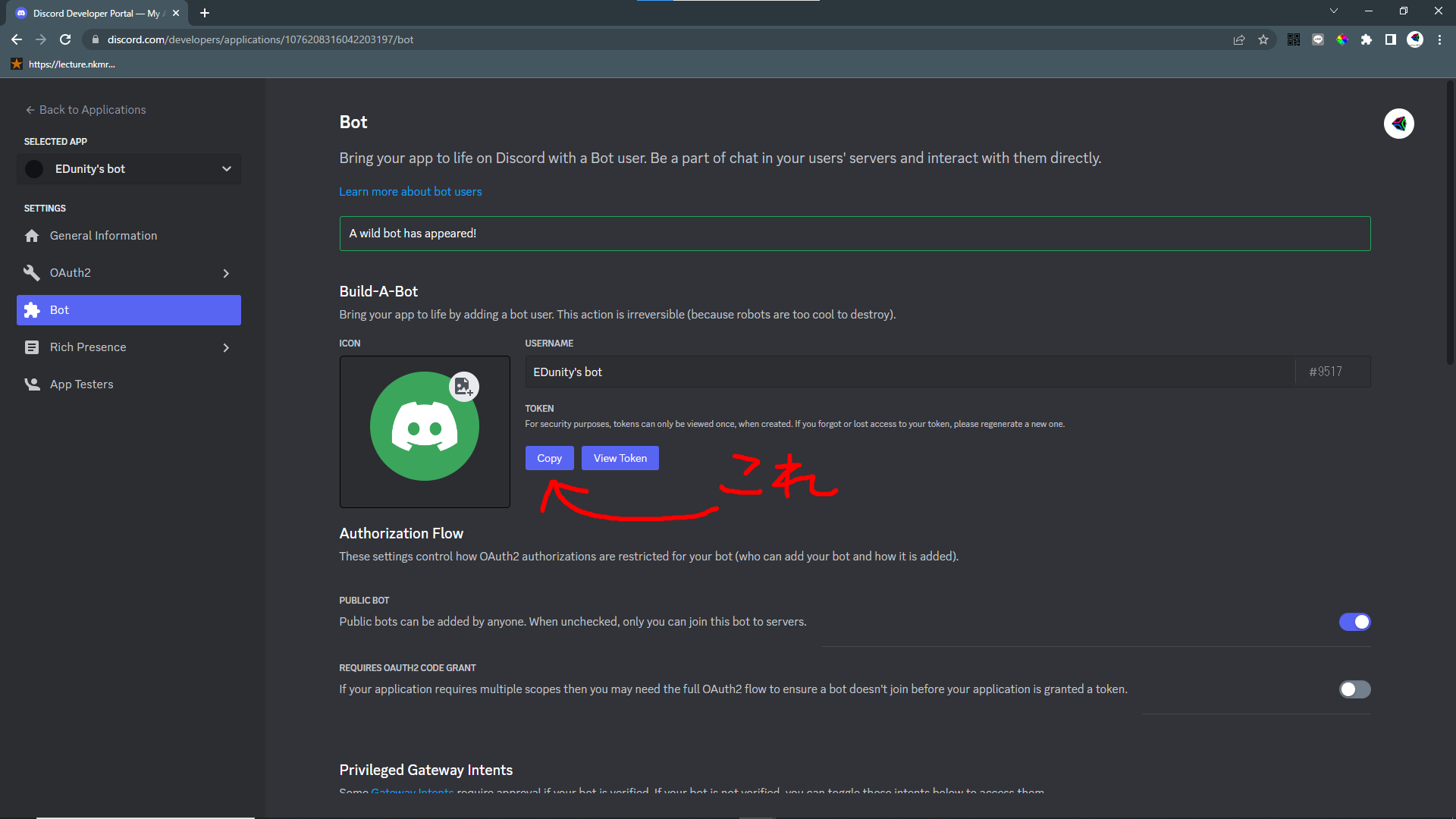Click the Rich Presence document icon
This screenshot has width=1456, height=819.
coord(32,347)
